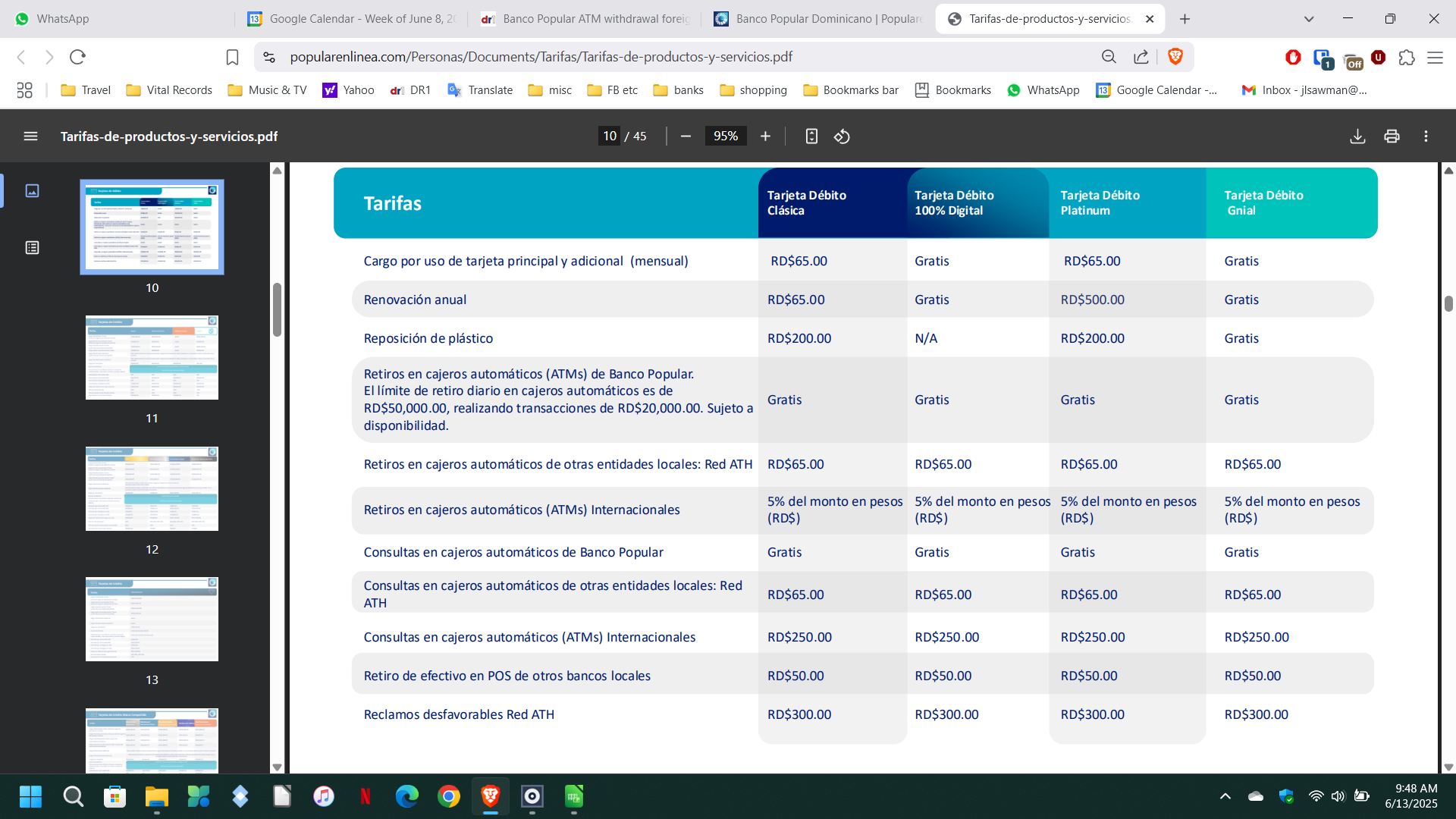
Task: Open Brave Shields icon
Action: (1175, 57)
